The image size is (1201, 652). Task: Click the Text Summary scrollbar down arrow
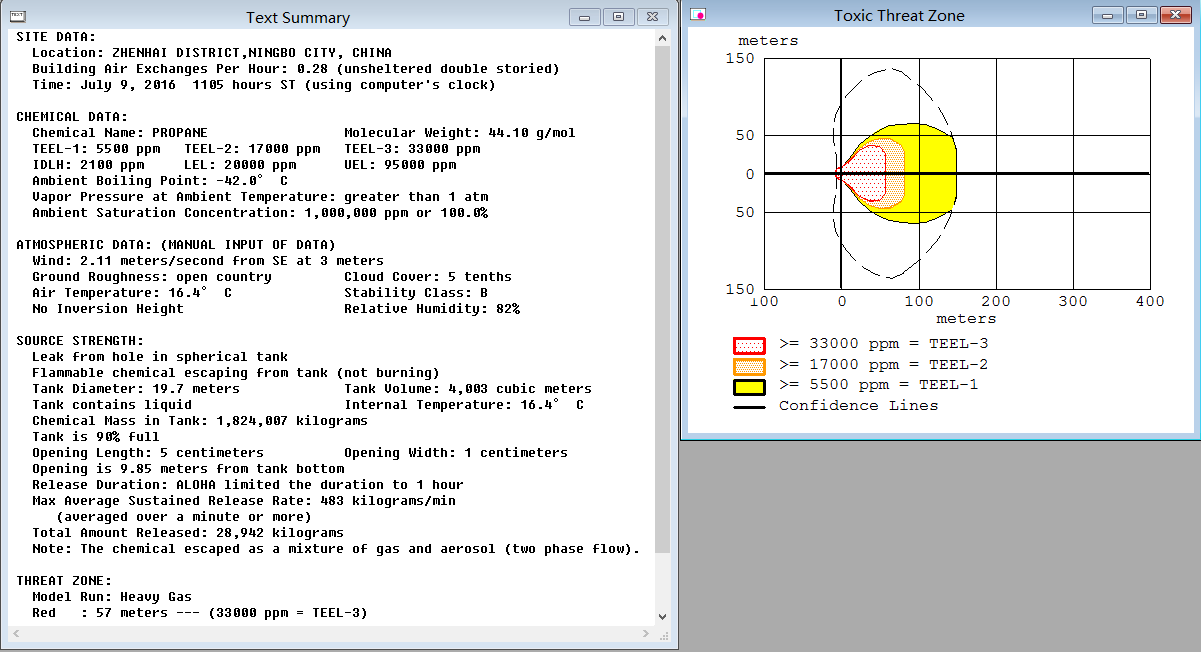(662, 617)
